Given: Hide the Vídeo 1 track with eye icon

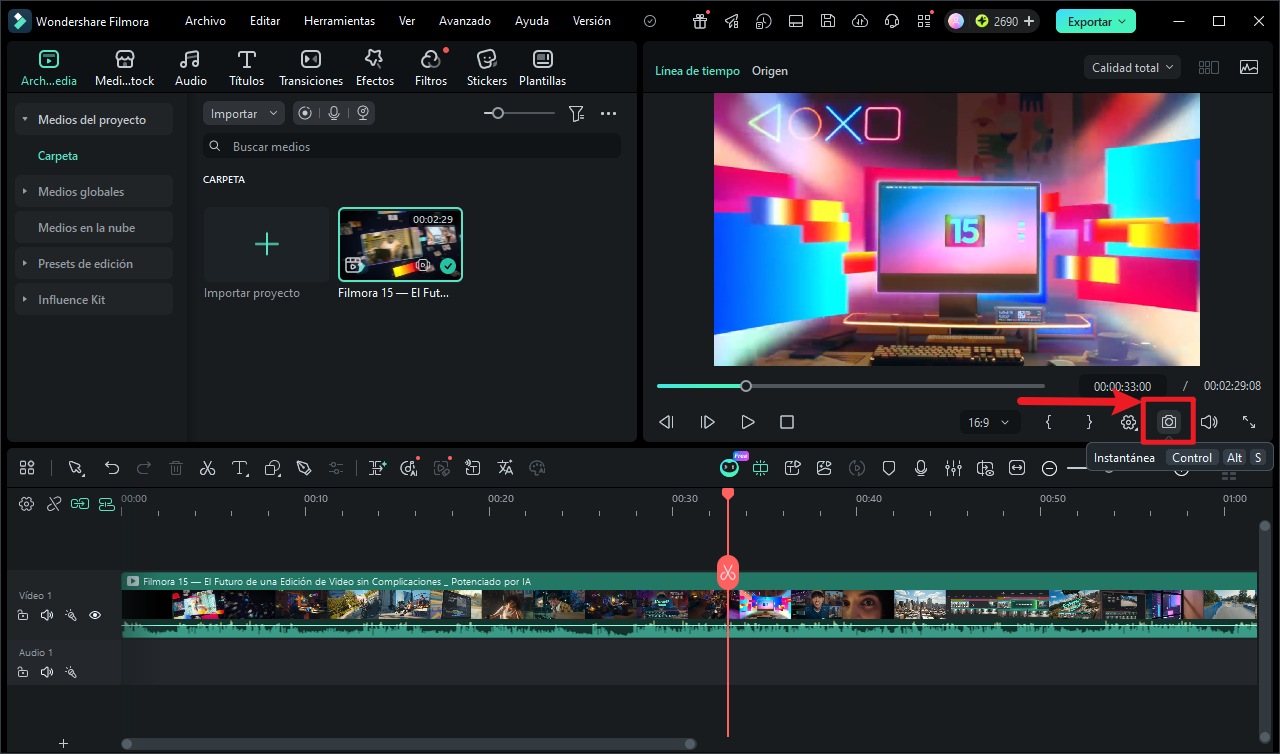Looking at the screenshot, I should pyautogui.click(x=95, y=615).
